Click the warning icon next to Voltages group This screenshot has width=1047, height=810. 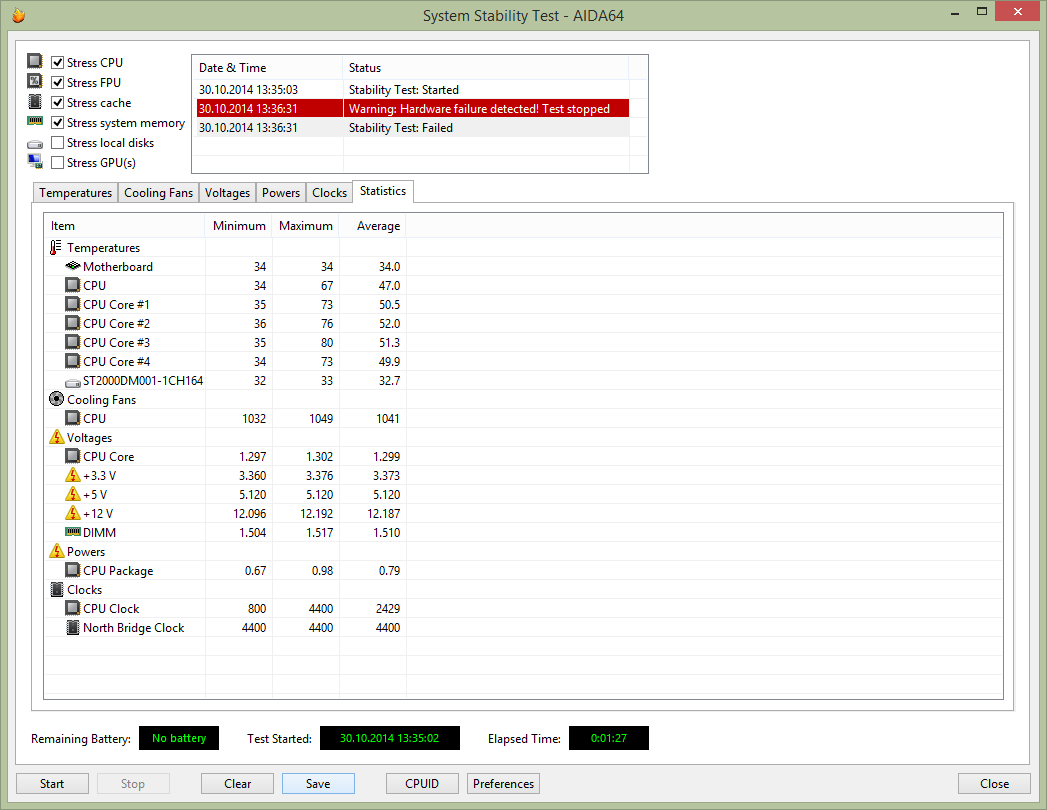(x=57, y=437)
